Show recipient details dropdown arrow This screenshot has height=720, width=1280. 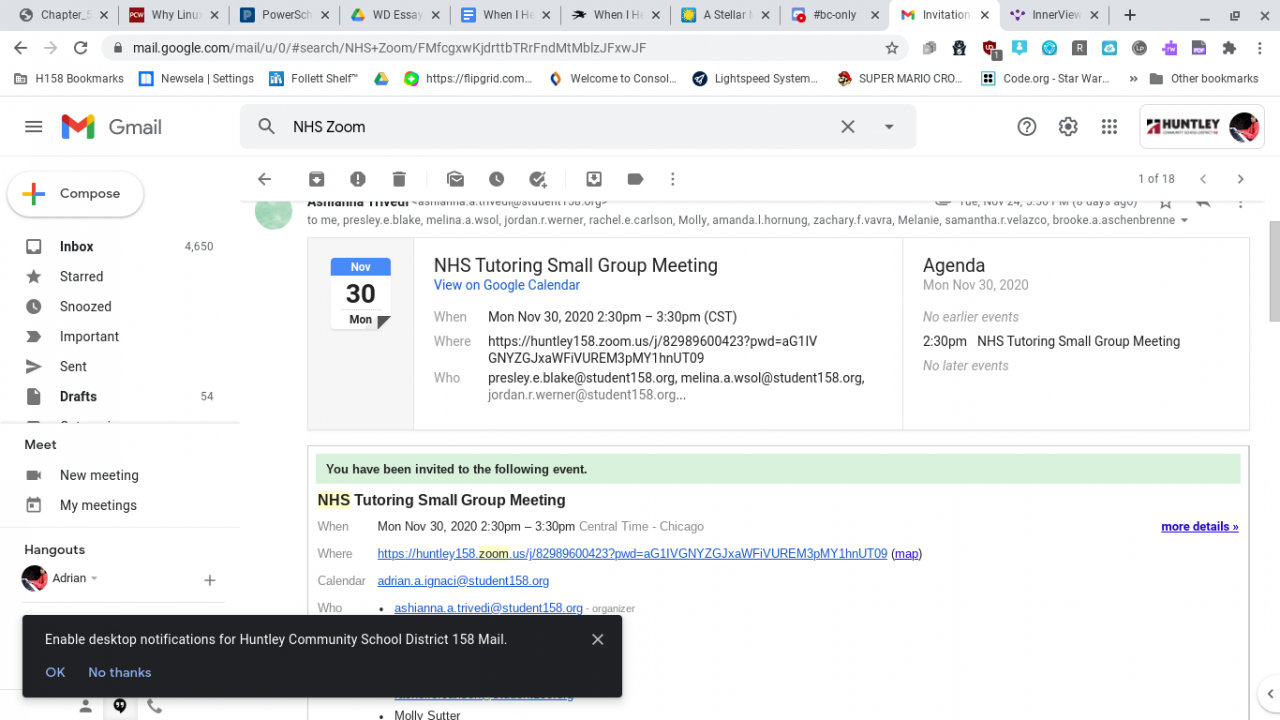(x=1185, y=221)
